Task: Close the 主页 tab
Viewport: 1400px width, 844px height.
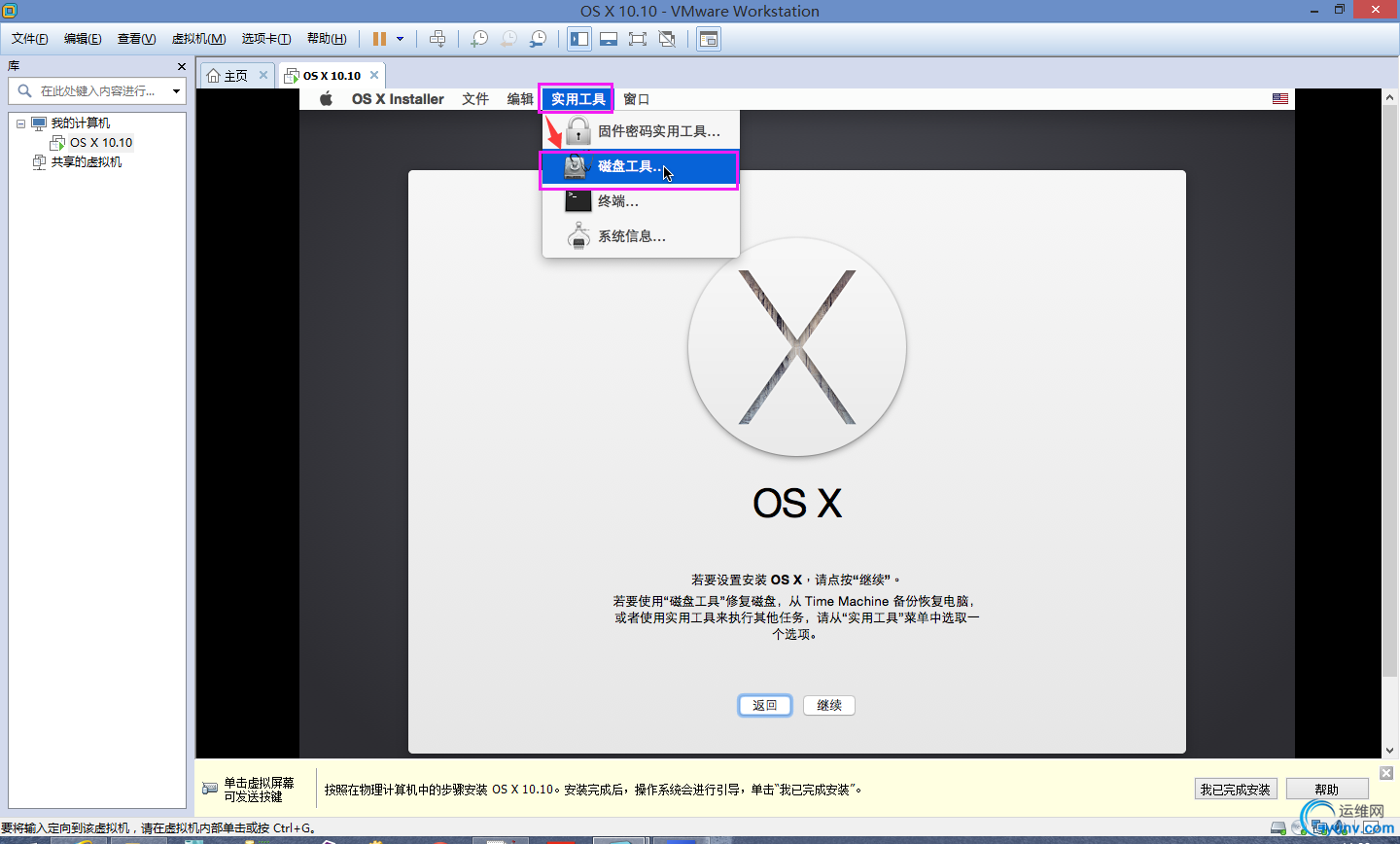Action: (262, 75)
